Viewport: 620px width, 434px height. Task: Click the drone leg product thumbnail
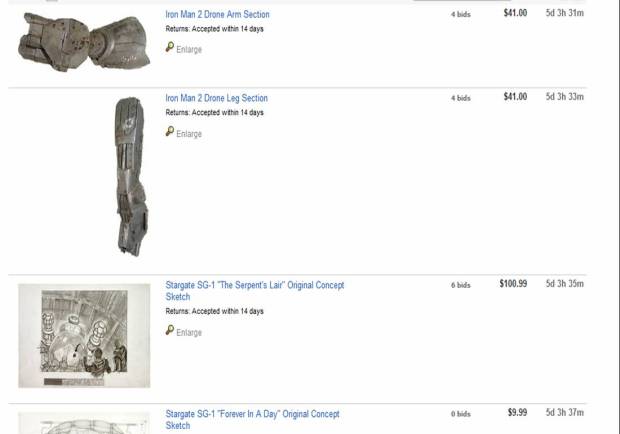pos(129,176)
